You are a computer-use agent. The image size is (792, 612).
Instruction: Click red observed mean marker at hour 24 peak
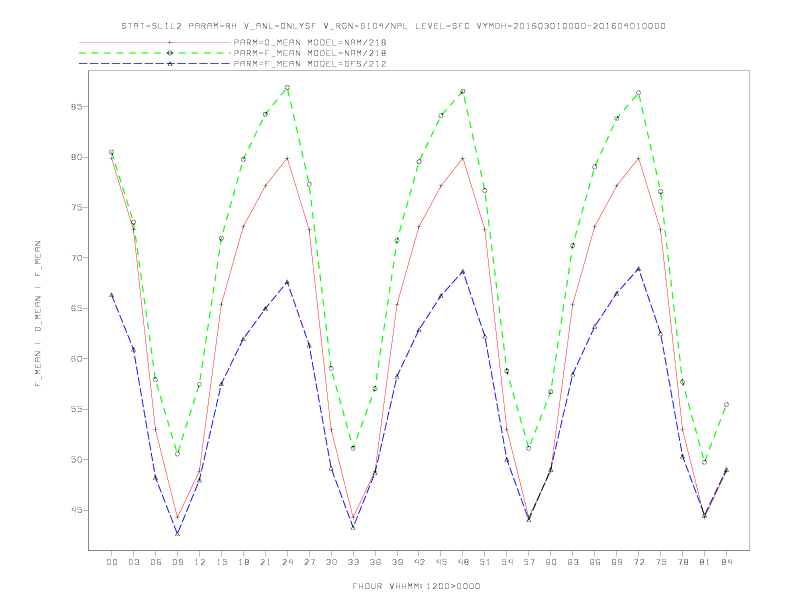click(287, 159)
